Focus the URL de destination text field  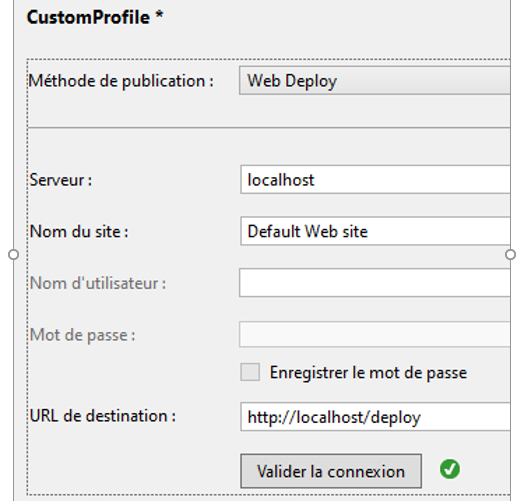[375, 417]
